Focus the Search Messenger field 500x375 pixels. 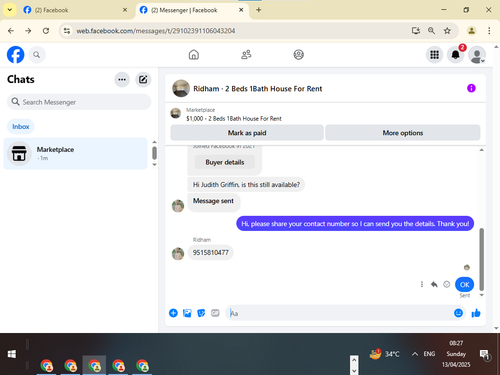pos(79,102)
